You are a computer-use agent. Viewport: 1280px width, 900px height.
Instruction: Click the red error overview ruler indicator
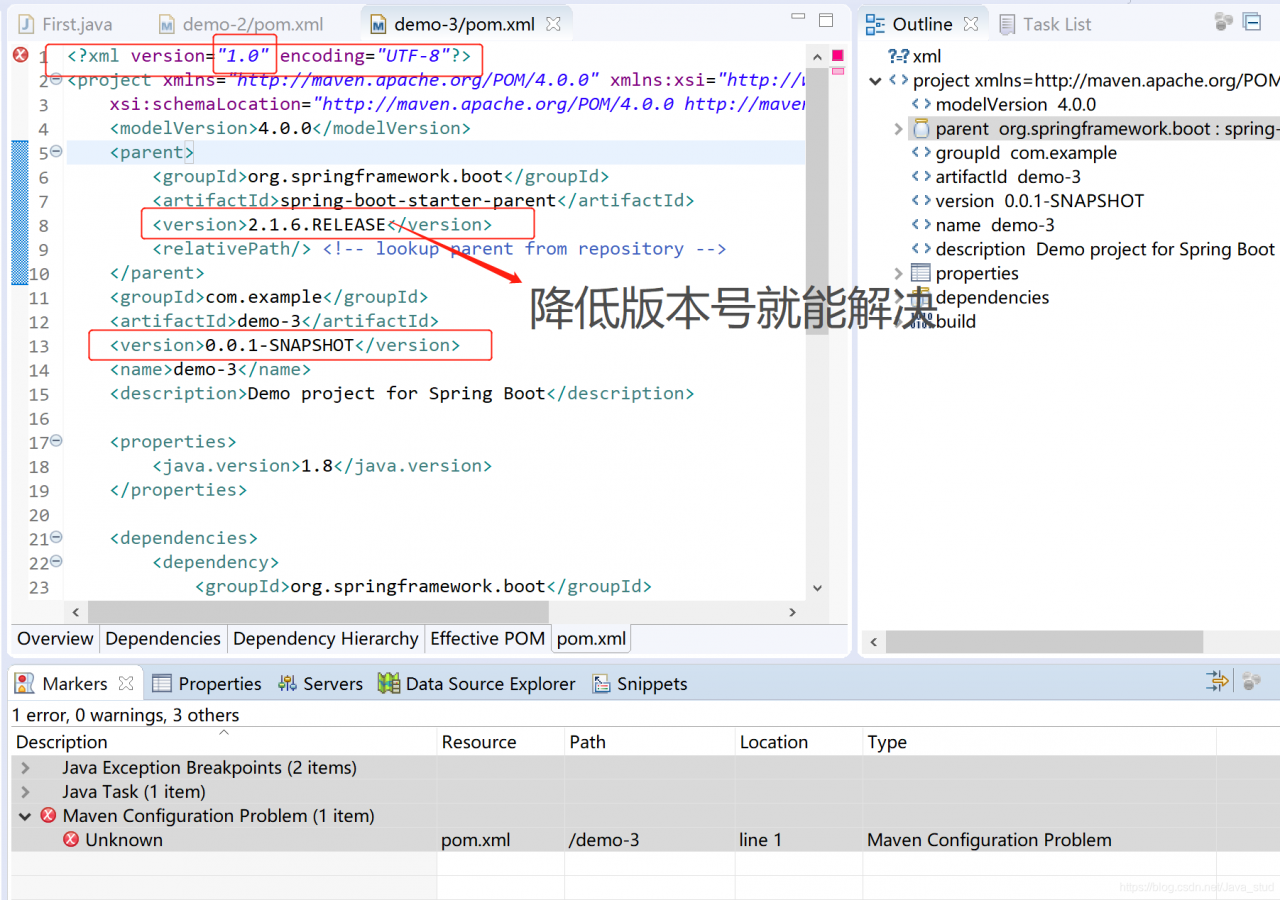[837, 56]
